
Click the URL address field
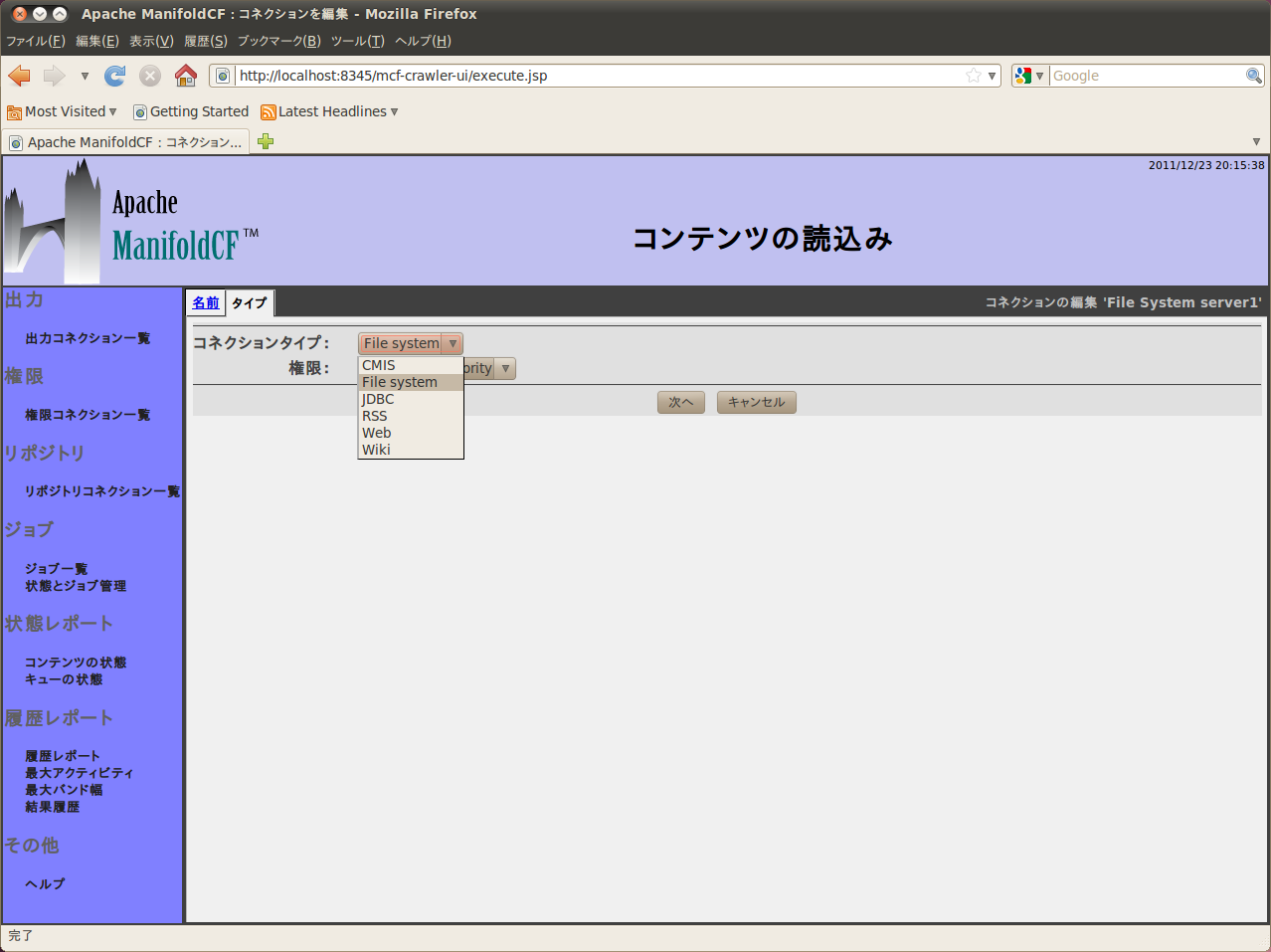[x=597, y=76]
